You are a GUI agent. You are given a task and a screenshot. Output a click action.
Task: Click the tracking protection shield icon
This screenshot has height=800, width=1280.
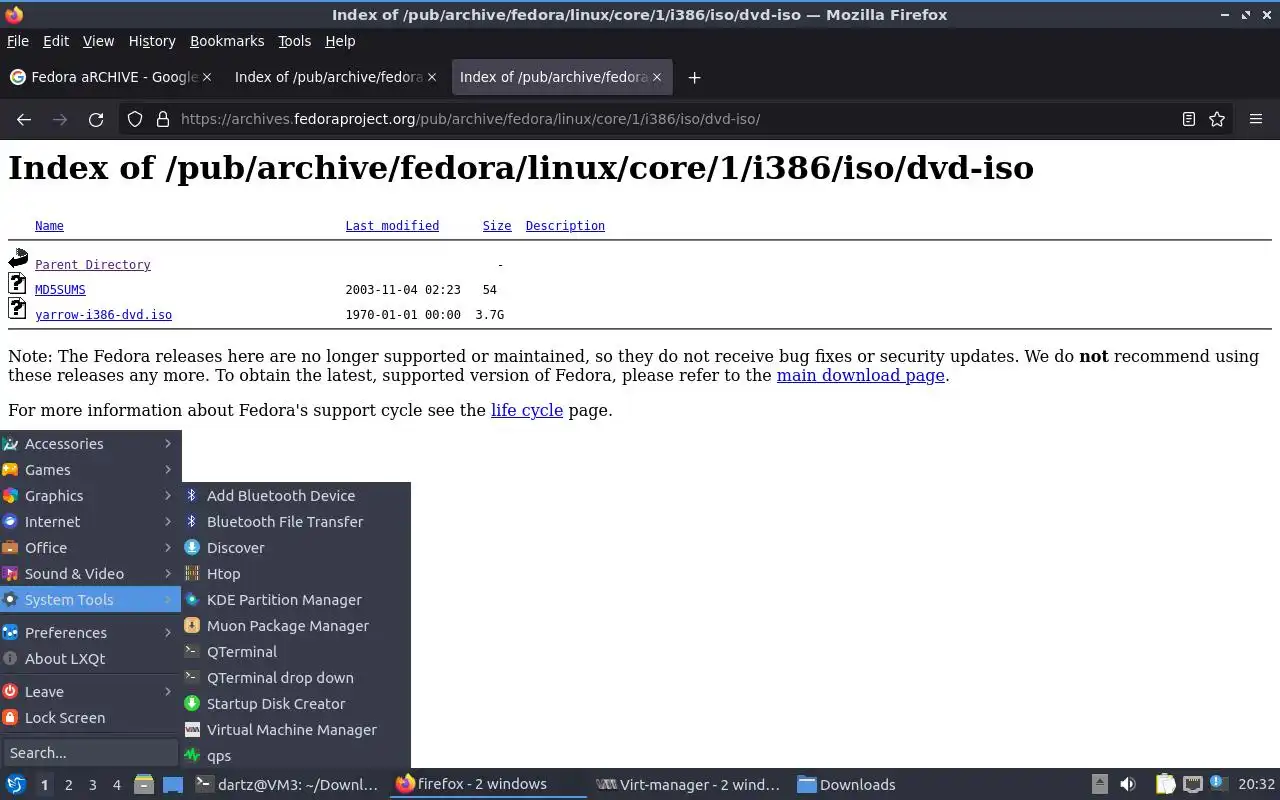[x=135, y=119]
